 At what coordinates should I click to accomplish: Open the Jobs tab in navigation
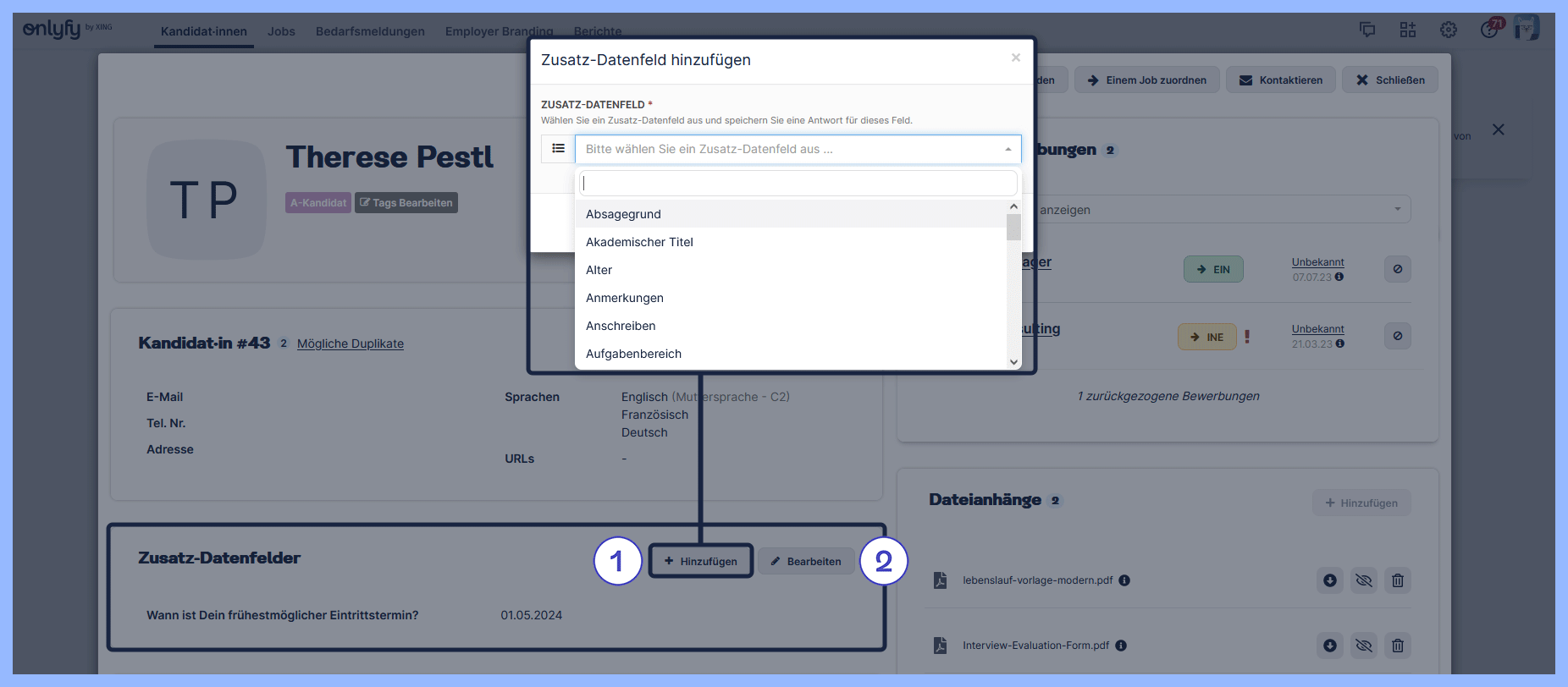point(281,31)
